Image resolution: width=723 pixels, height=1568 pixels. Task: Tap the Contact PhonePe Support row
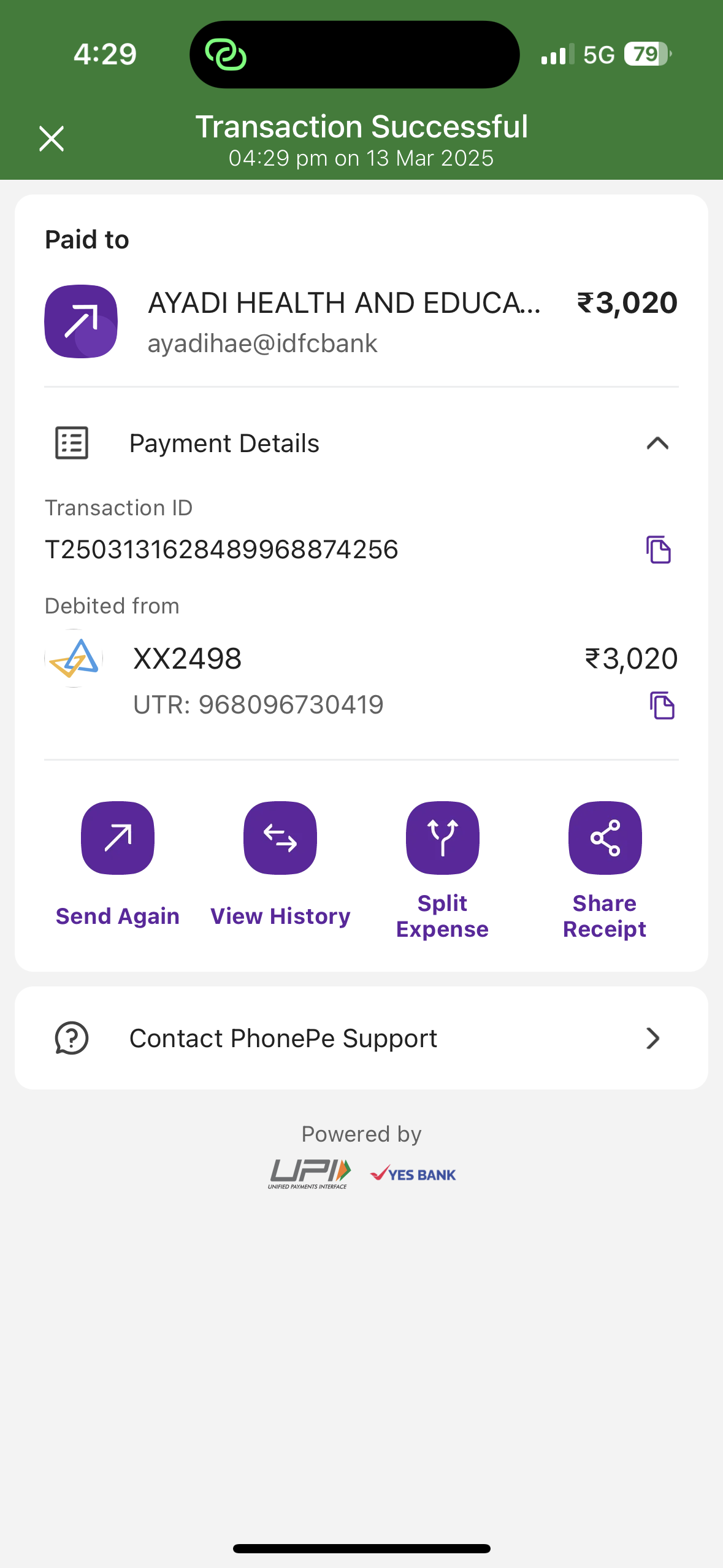361,1038
